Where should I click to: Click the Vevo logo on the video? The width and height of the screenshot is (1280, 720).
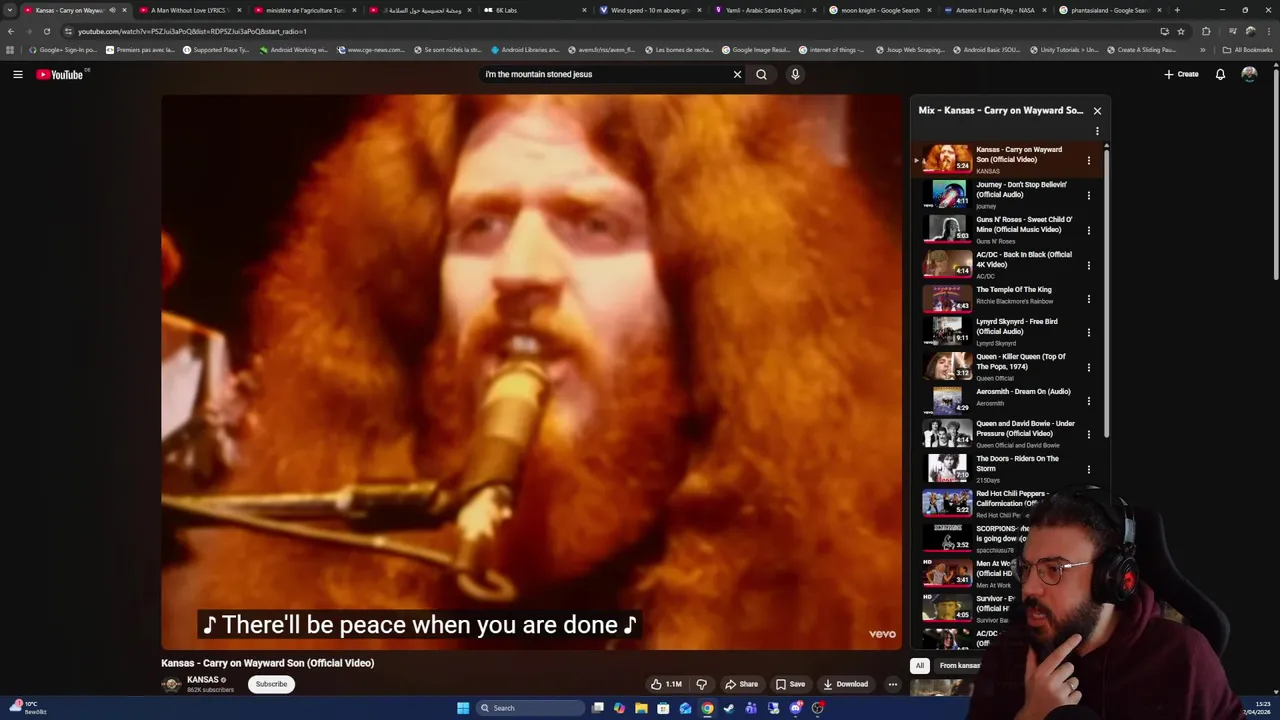882,634
